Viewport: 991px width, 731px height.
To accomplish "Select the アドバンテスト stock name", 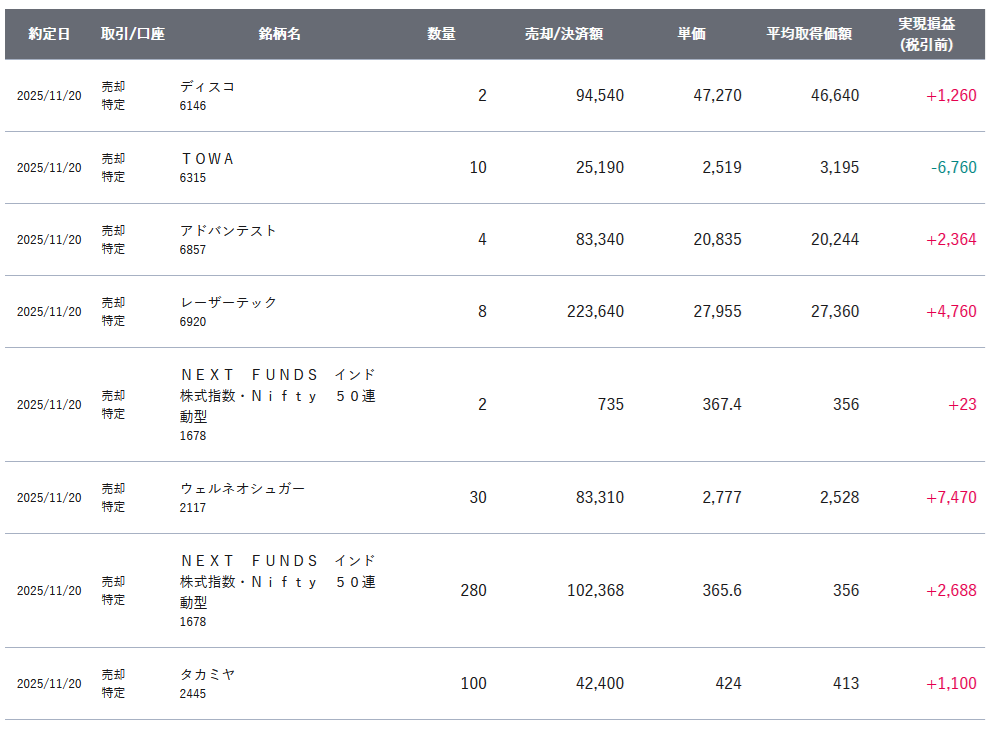I will click(228, 231).
